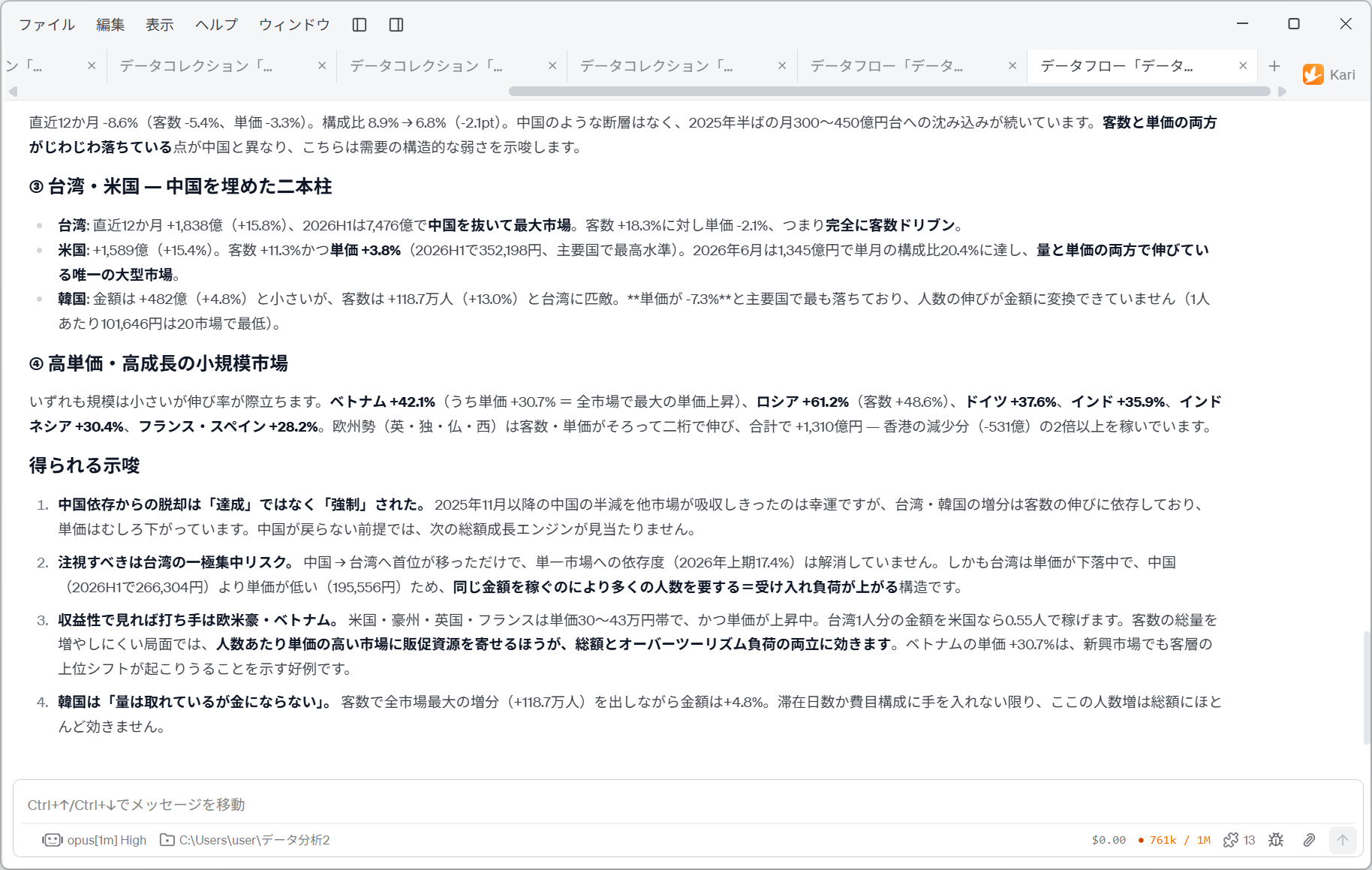Screen dimensions: 1372x870
Task: Close the active データフロー tab
Action: pyautogui.click(x=1243, y=66)
